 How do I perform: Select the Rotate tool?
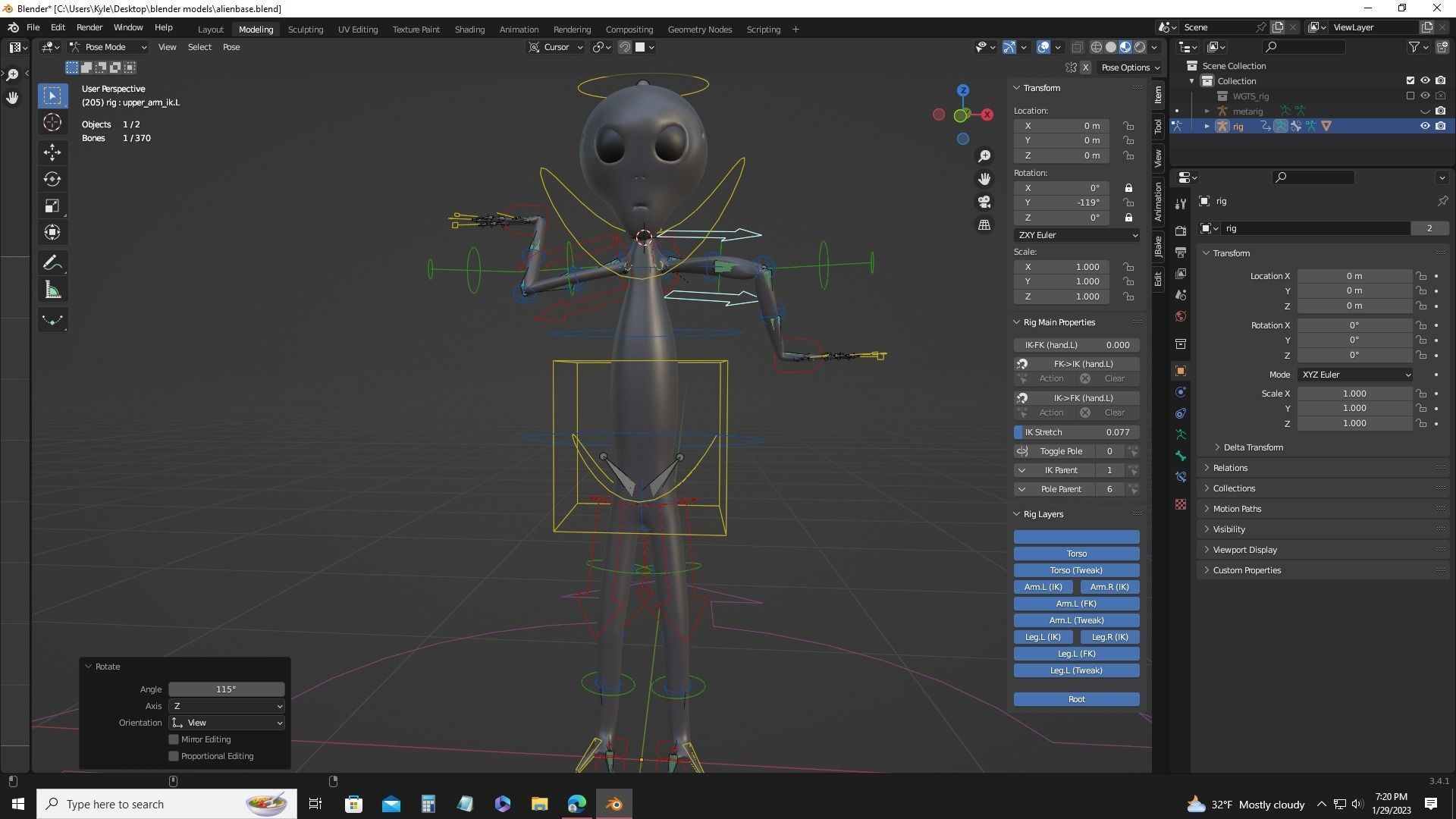pos(52,180)
